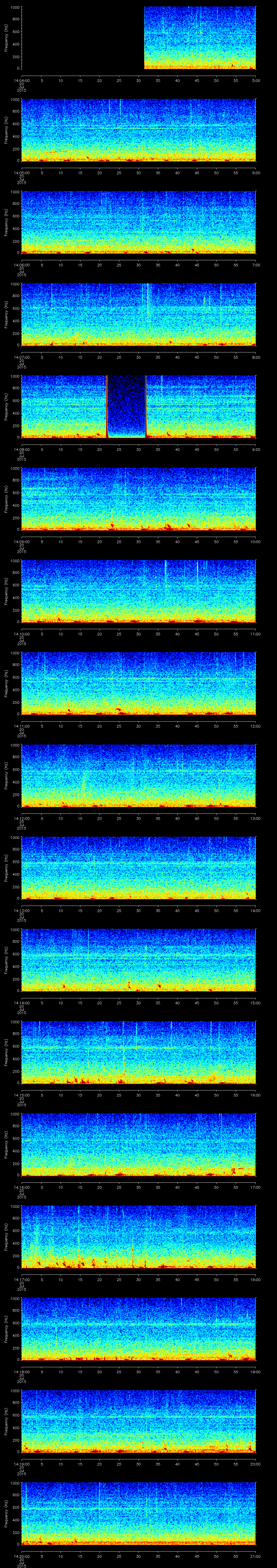Click the data dropout gap in 14:08:00 spectrogram
Image resolution: width=277 pixels, height=1568 pixels.
(127, 407)
